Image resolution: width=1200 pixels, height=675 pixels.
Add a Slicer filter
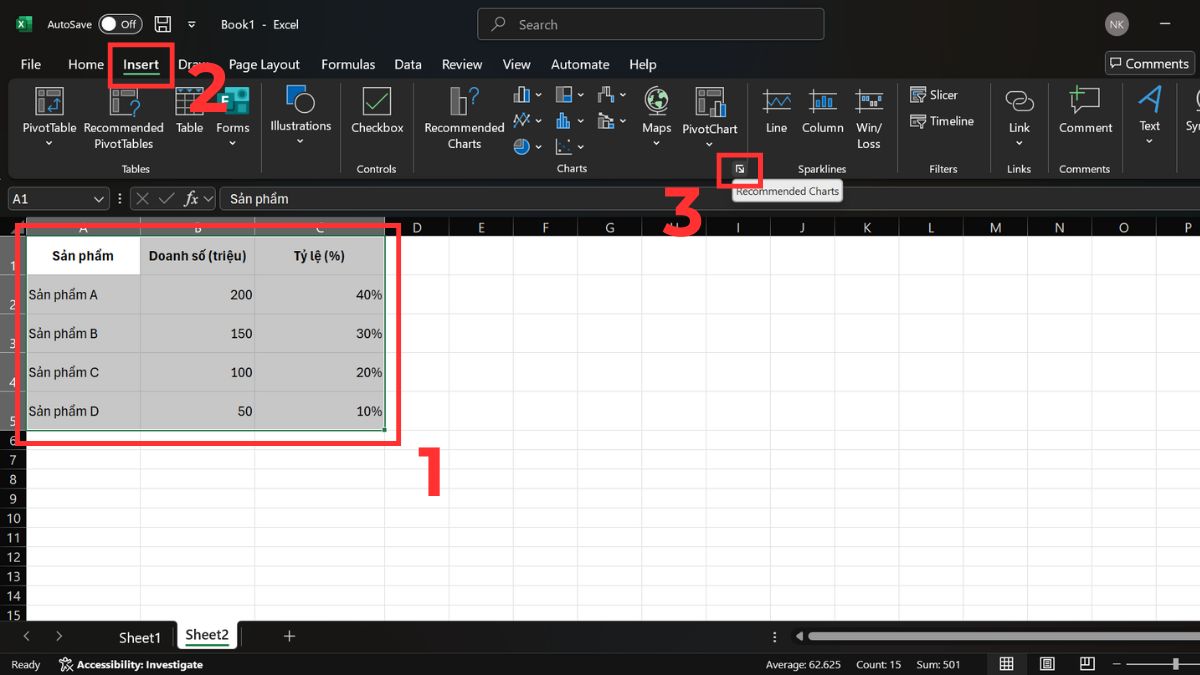(x=934, y=95)
